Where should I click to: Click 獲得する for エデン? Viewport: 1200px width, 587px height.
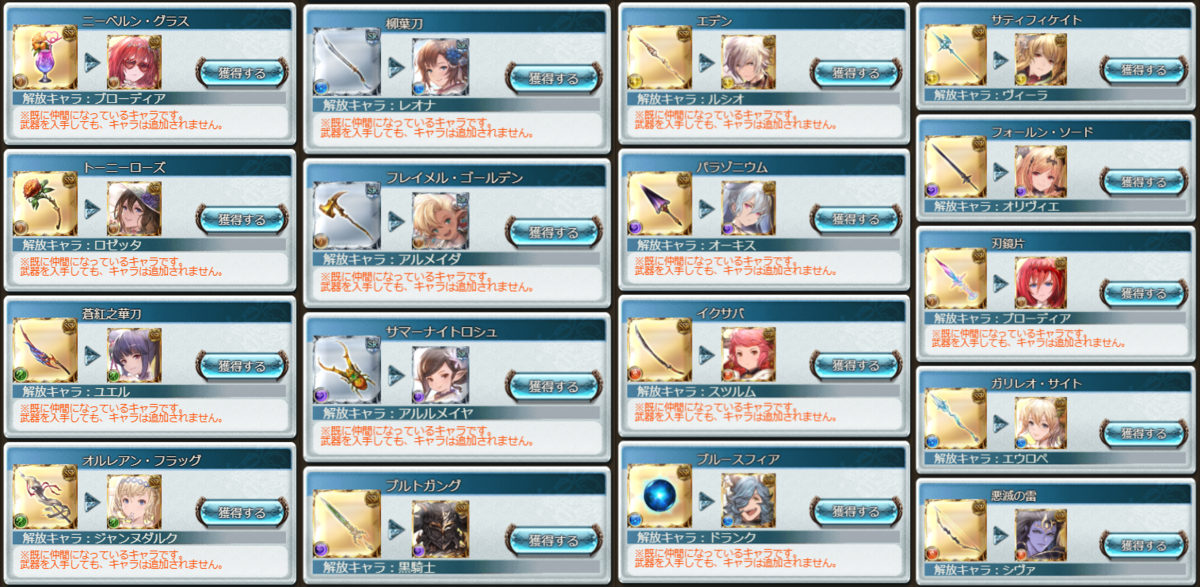(x=845, y=72)
